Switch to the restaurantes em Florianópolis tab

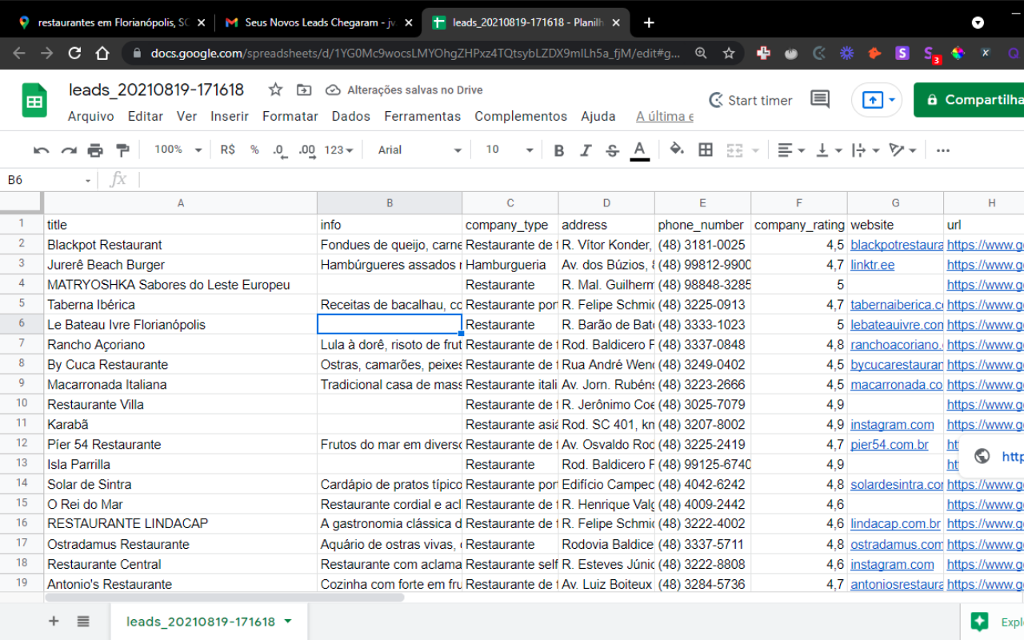point(113,23)
